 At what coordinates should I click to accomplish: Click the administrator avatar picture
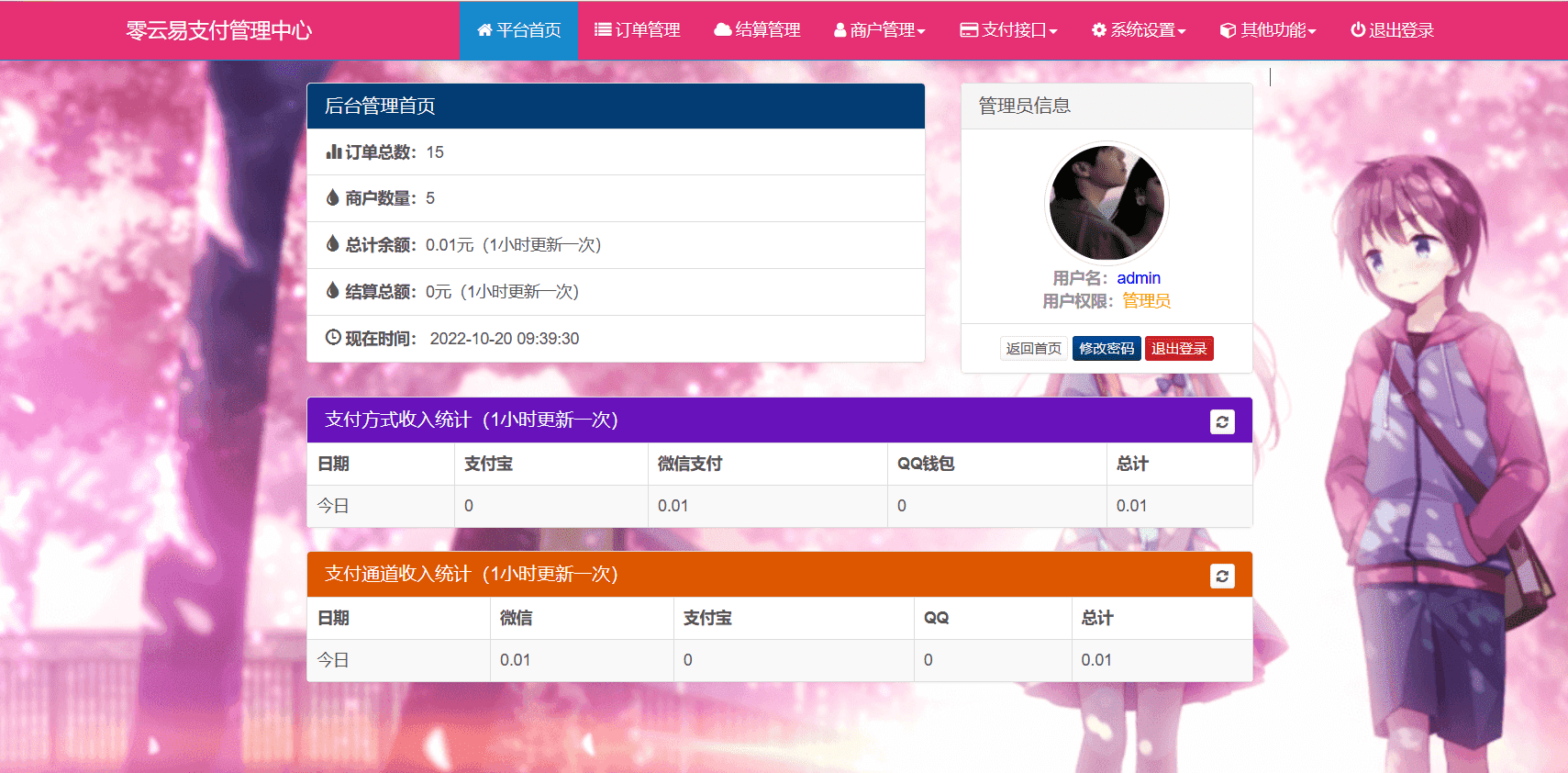(1106, 203)
